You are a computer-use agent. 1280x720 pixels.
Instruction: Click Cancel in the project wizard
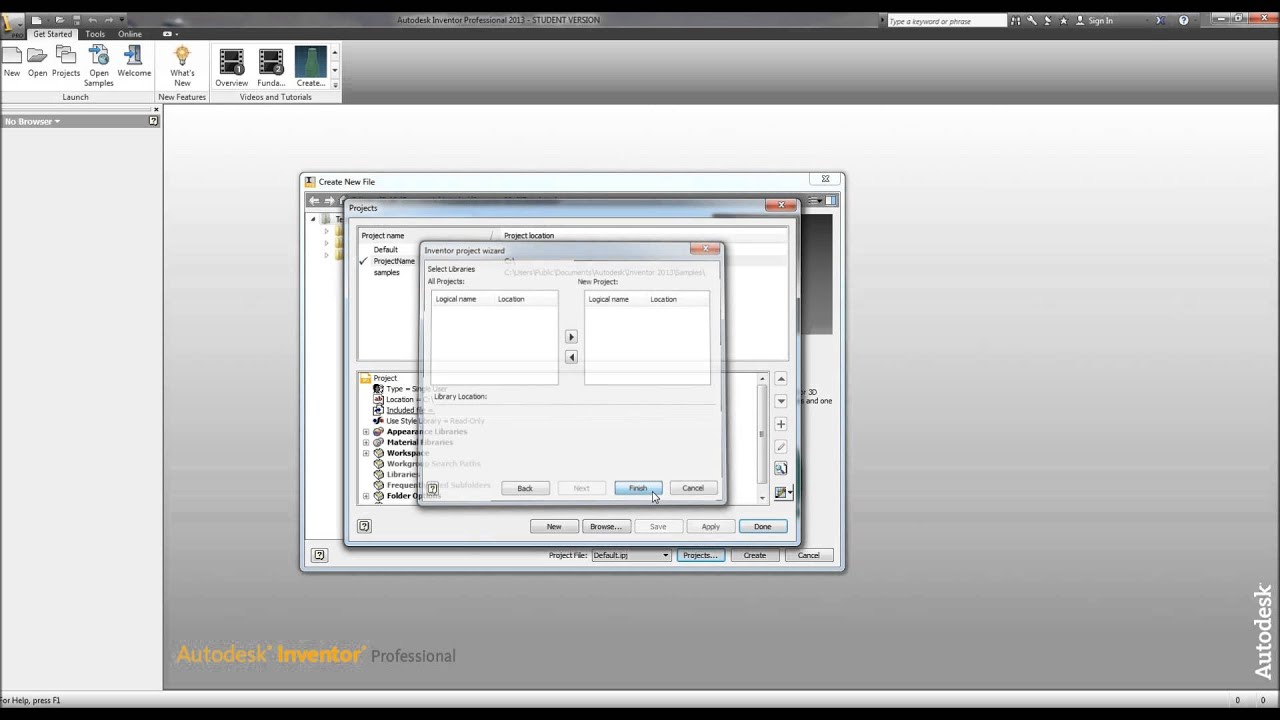point(693,488)
